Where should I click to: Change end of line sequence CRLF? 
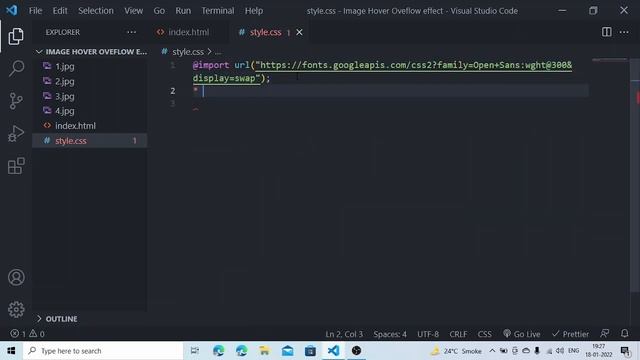(458, 334)
